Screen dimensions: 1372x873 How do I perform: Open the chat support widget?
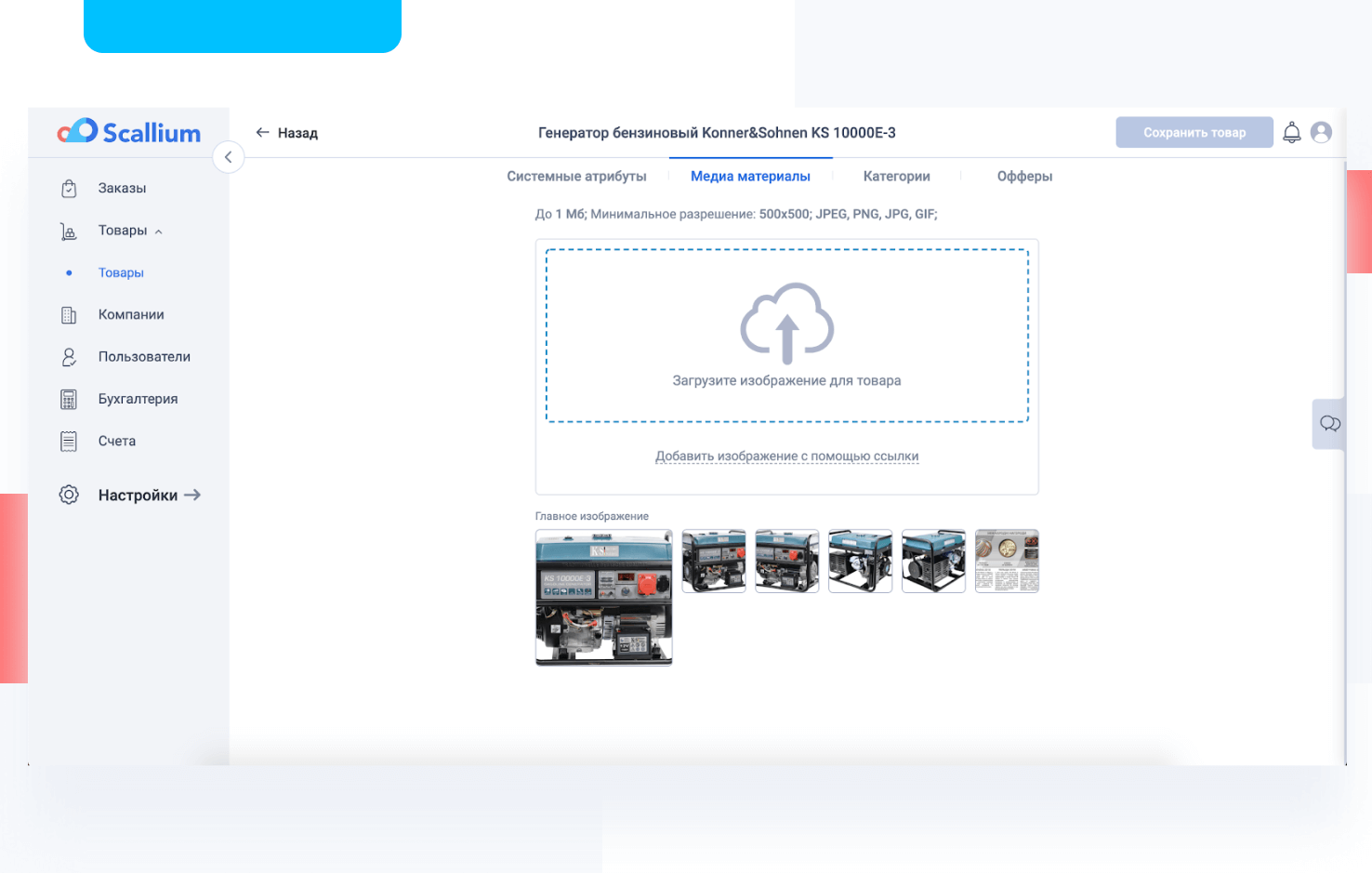coord(1329,424)
